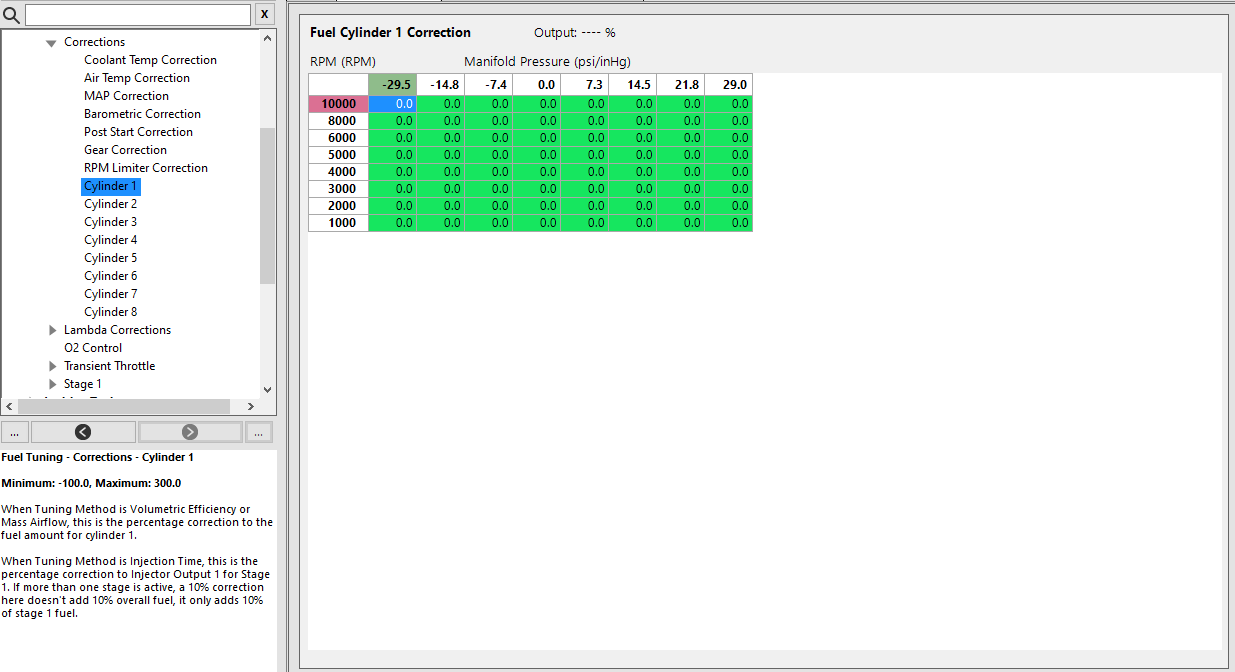Select the 0.0 pressure column header
The image size is (1235, 672).
(537, 85)
